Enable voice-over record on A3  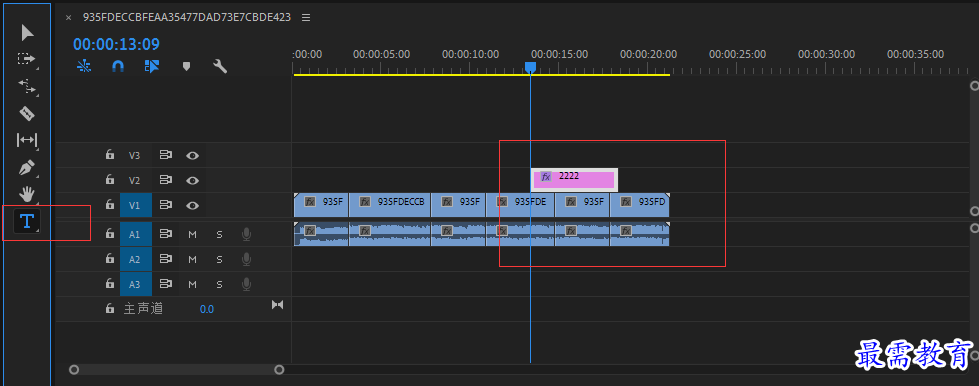pyautogui.click(x=247, y=284)
